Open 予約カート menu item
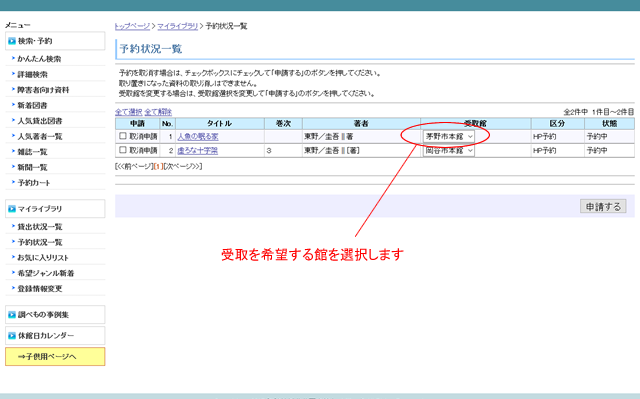The height and width of the screenshot is (399, 640). tap(33, 183)
